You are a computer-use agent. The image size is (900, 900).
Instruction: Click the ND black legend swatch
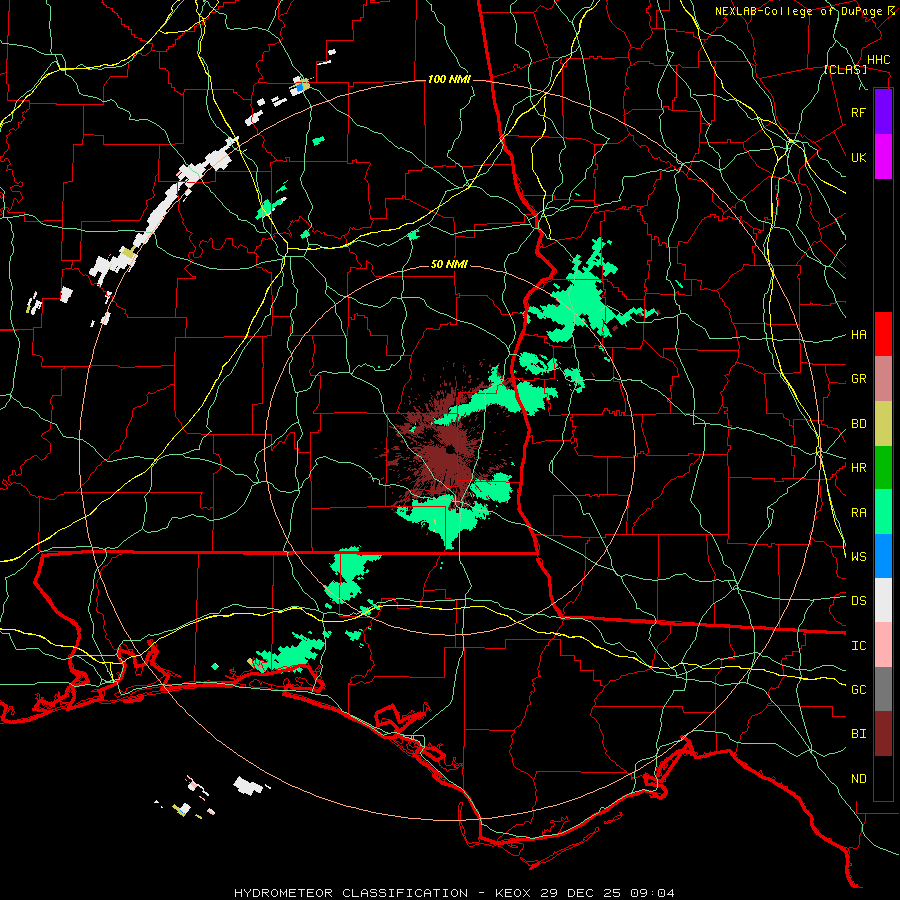pos(883,778)
